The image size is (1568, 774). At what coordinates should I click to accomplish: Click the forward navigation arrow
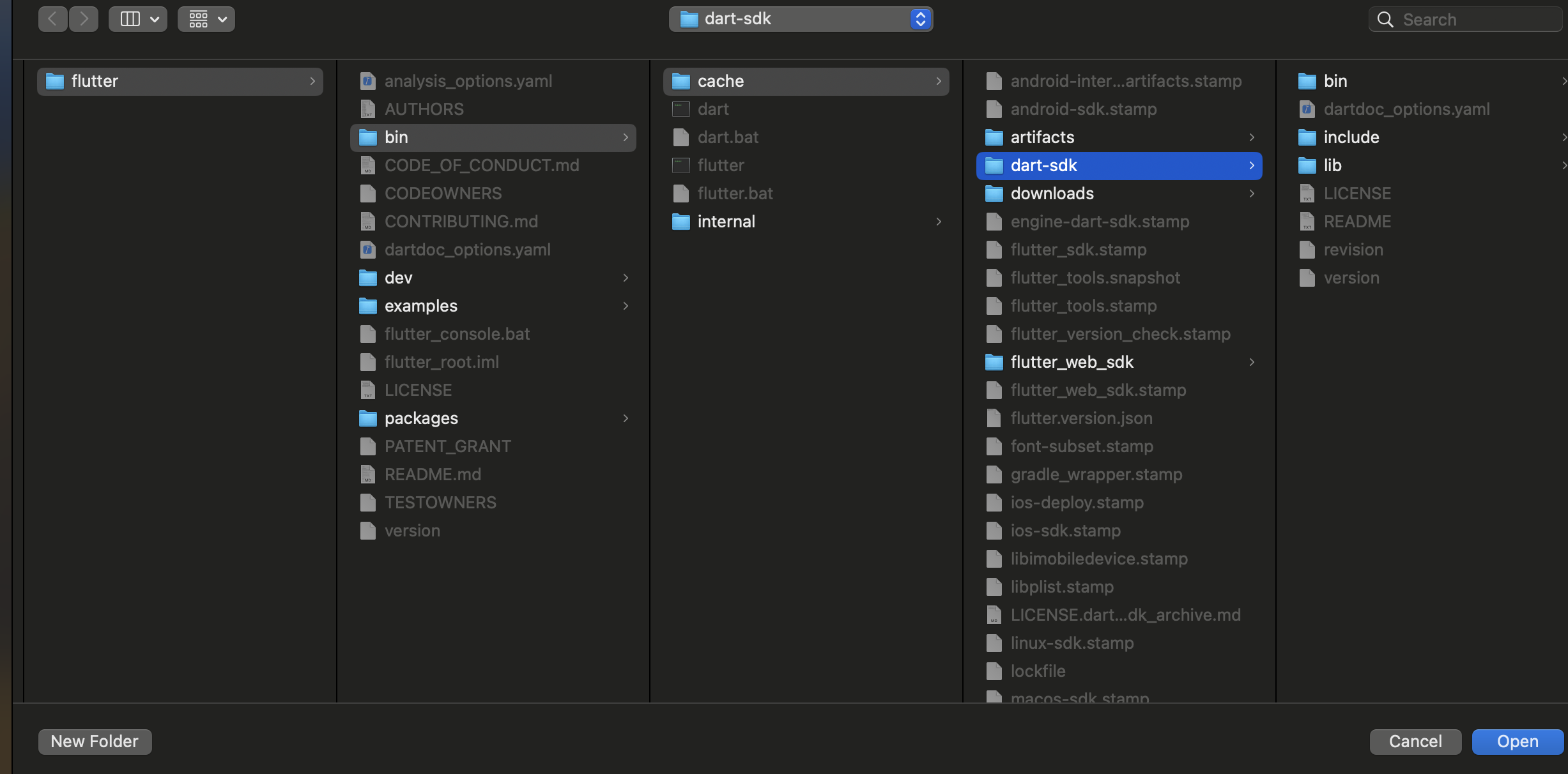point(84,19)
